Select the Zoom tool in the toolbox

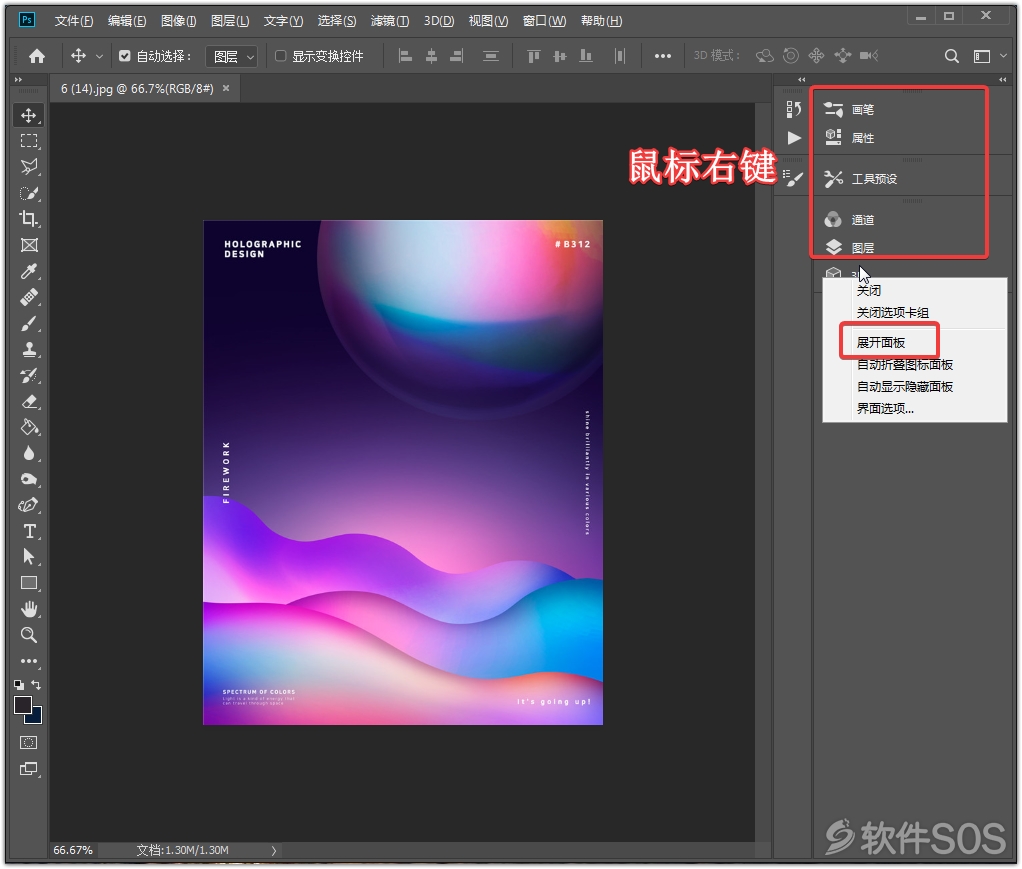(x=29, y=635)
